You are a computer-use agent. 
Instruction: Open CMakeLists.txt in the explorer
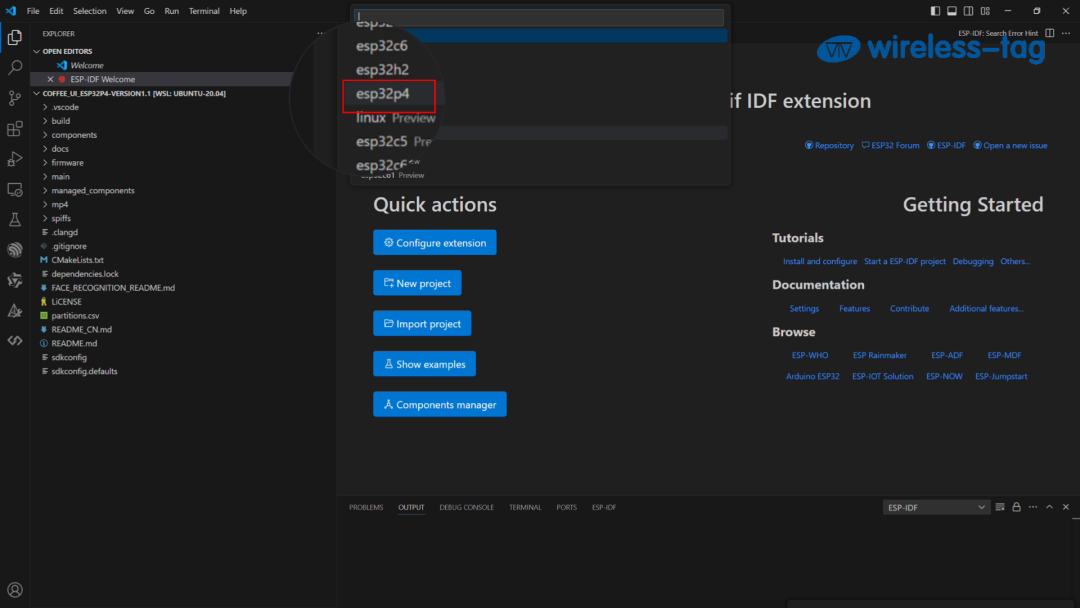tap(77, 260)
